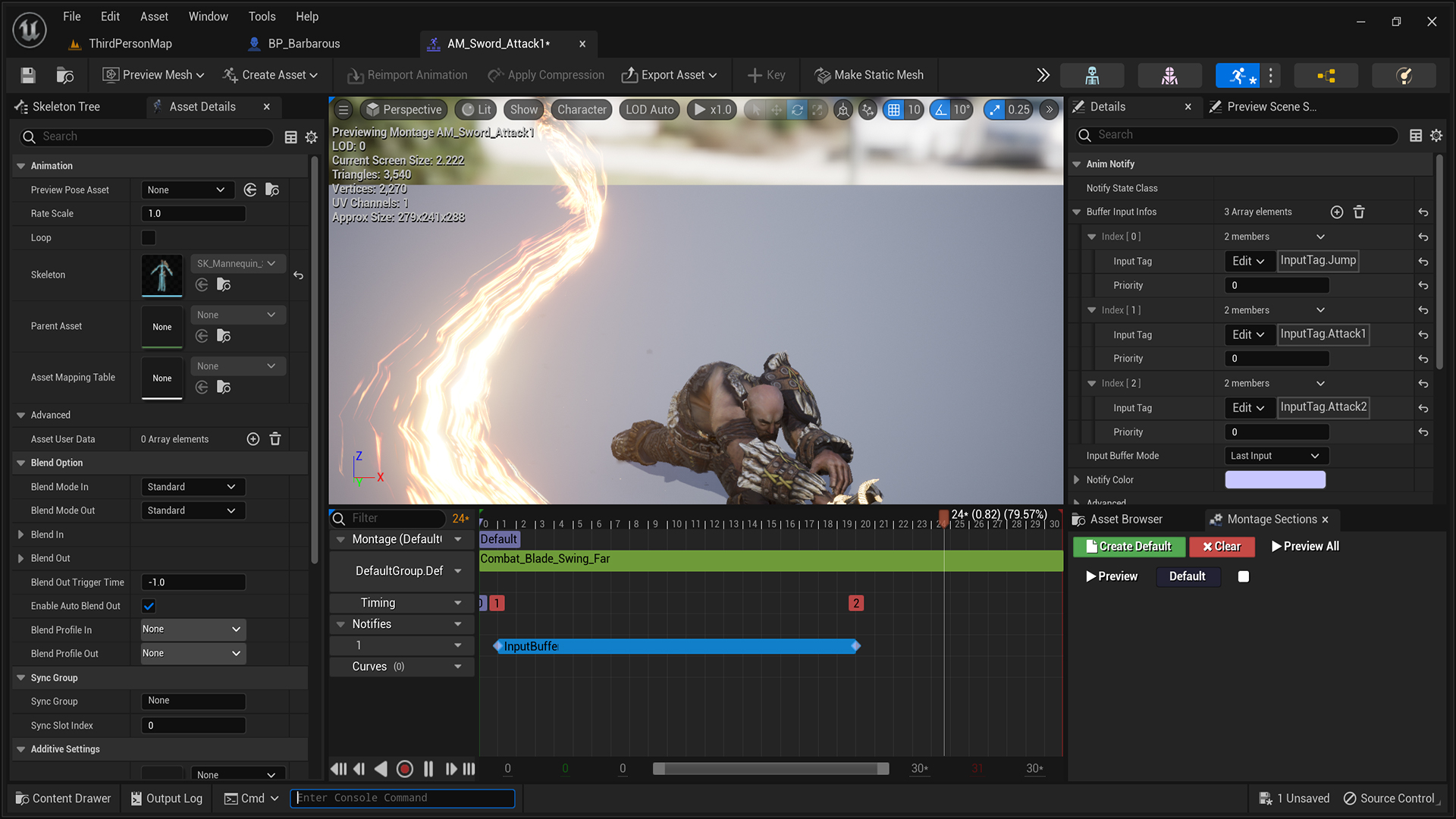The width and height of the screenshot is (1456, 819).
Task: Open the Blend Mode In dropdown
Action: point(193,487)
